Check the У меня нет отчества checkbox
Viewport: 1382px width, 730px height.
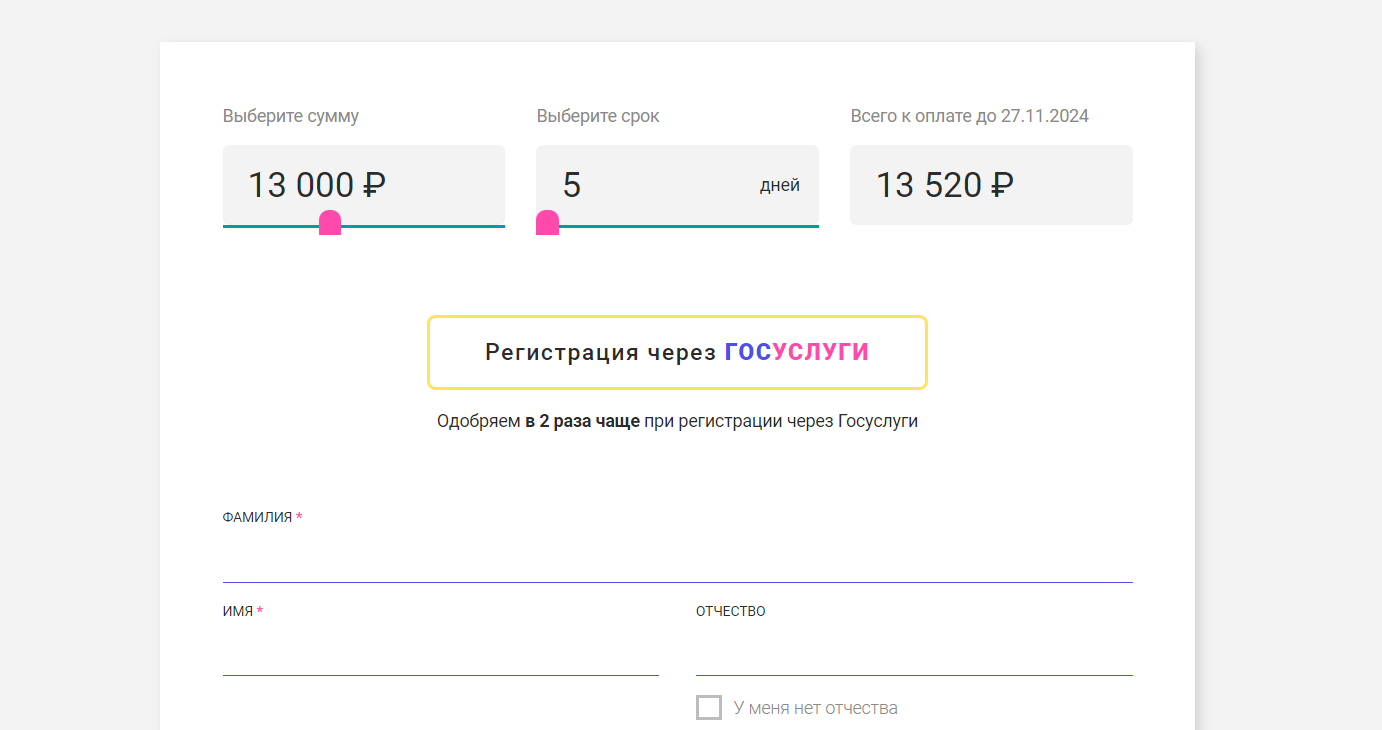(709, 708)
